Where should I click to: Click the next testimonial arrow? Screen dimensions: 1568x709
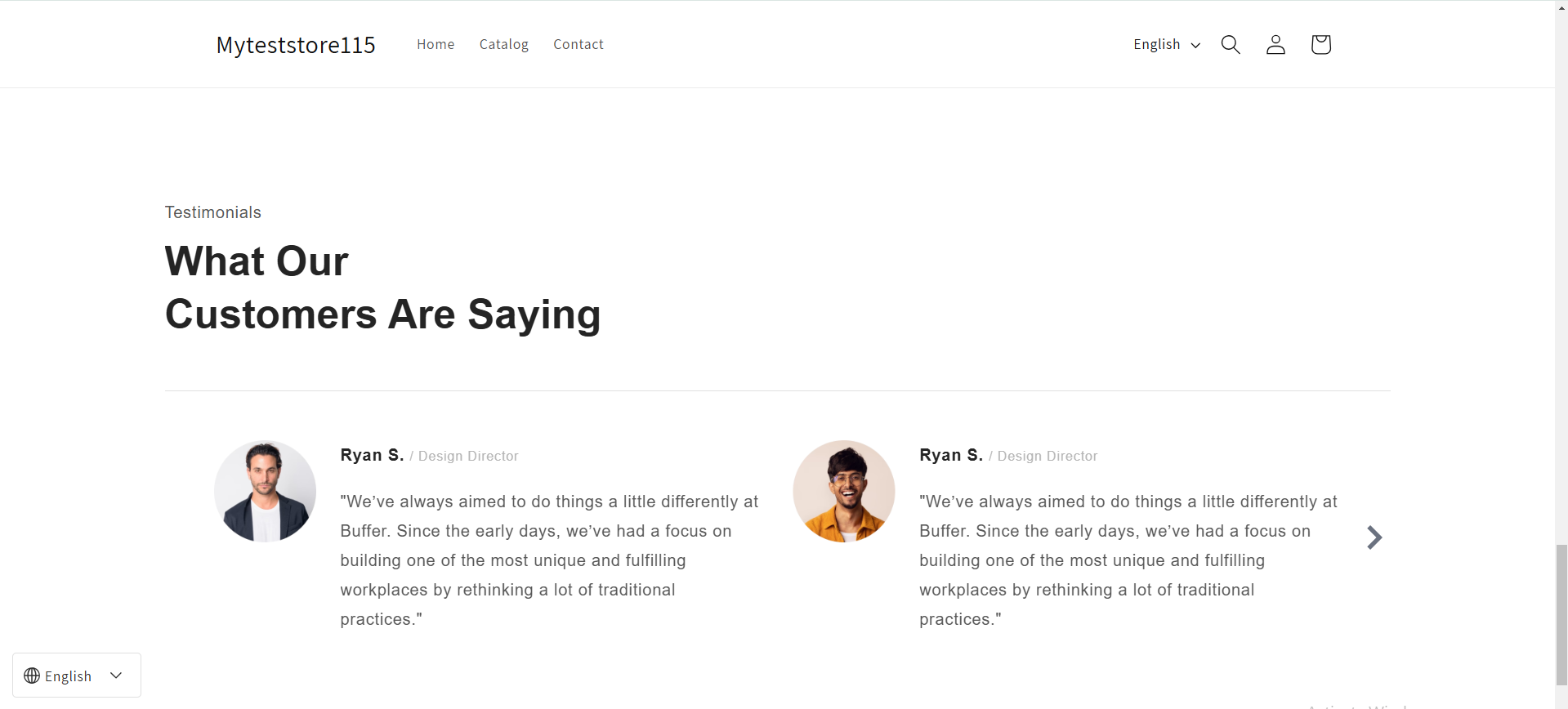[1374, 537]
